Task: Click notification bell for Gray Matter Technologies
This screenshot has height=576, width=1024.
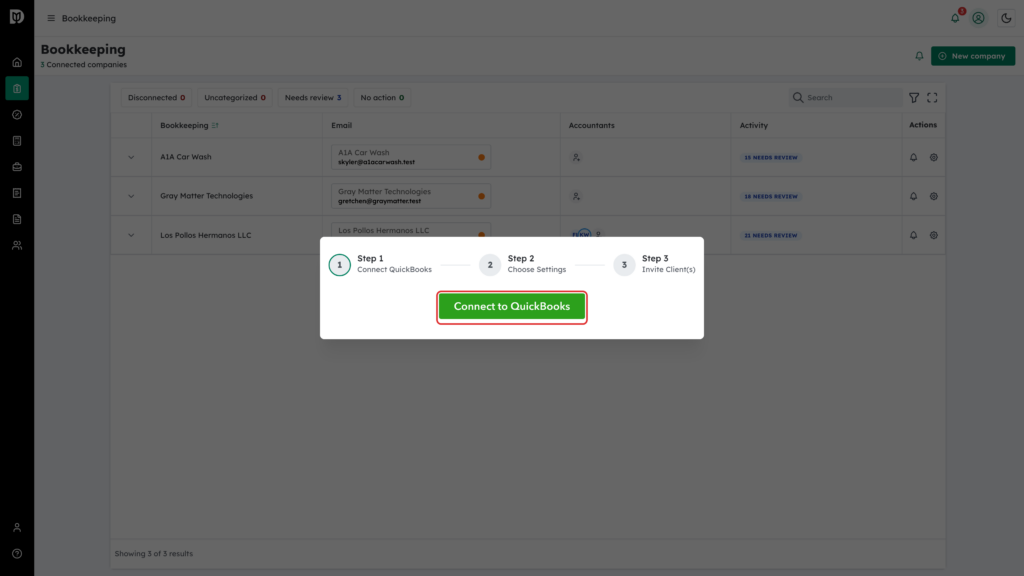Action: 914,197
